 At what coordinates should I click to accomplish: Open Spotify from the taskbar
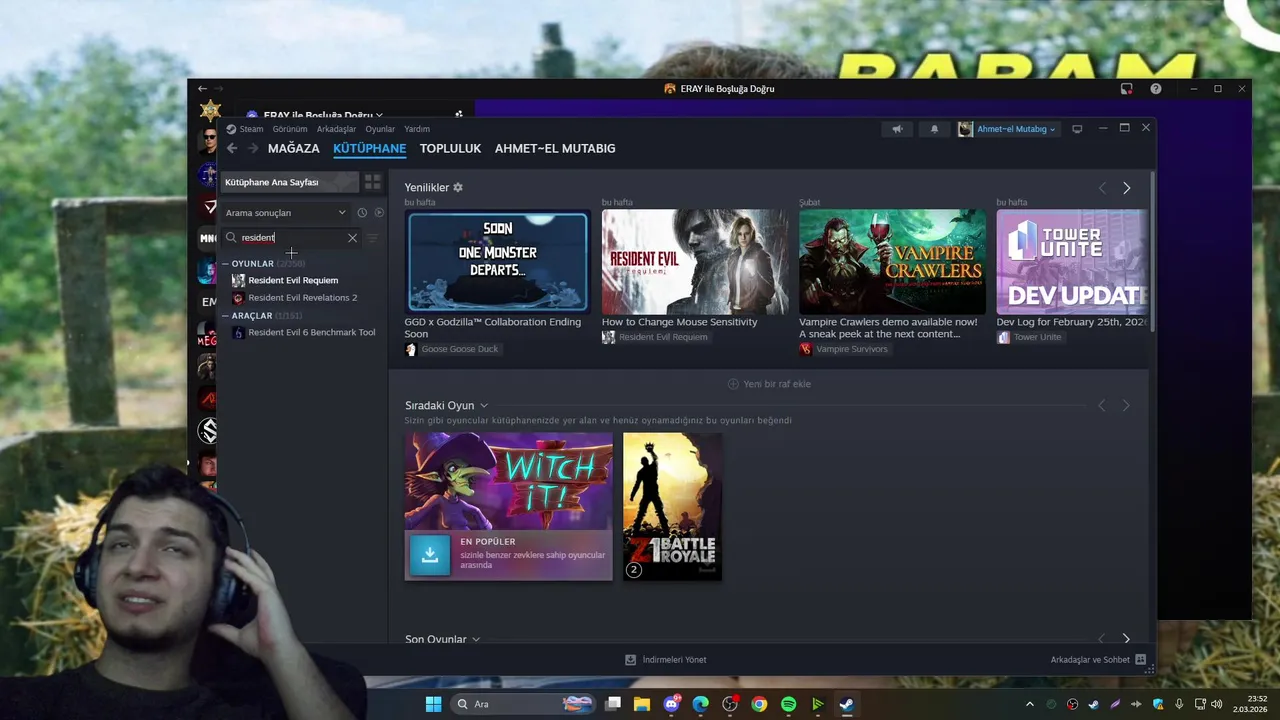point(788,704)
